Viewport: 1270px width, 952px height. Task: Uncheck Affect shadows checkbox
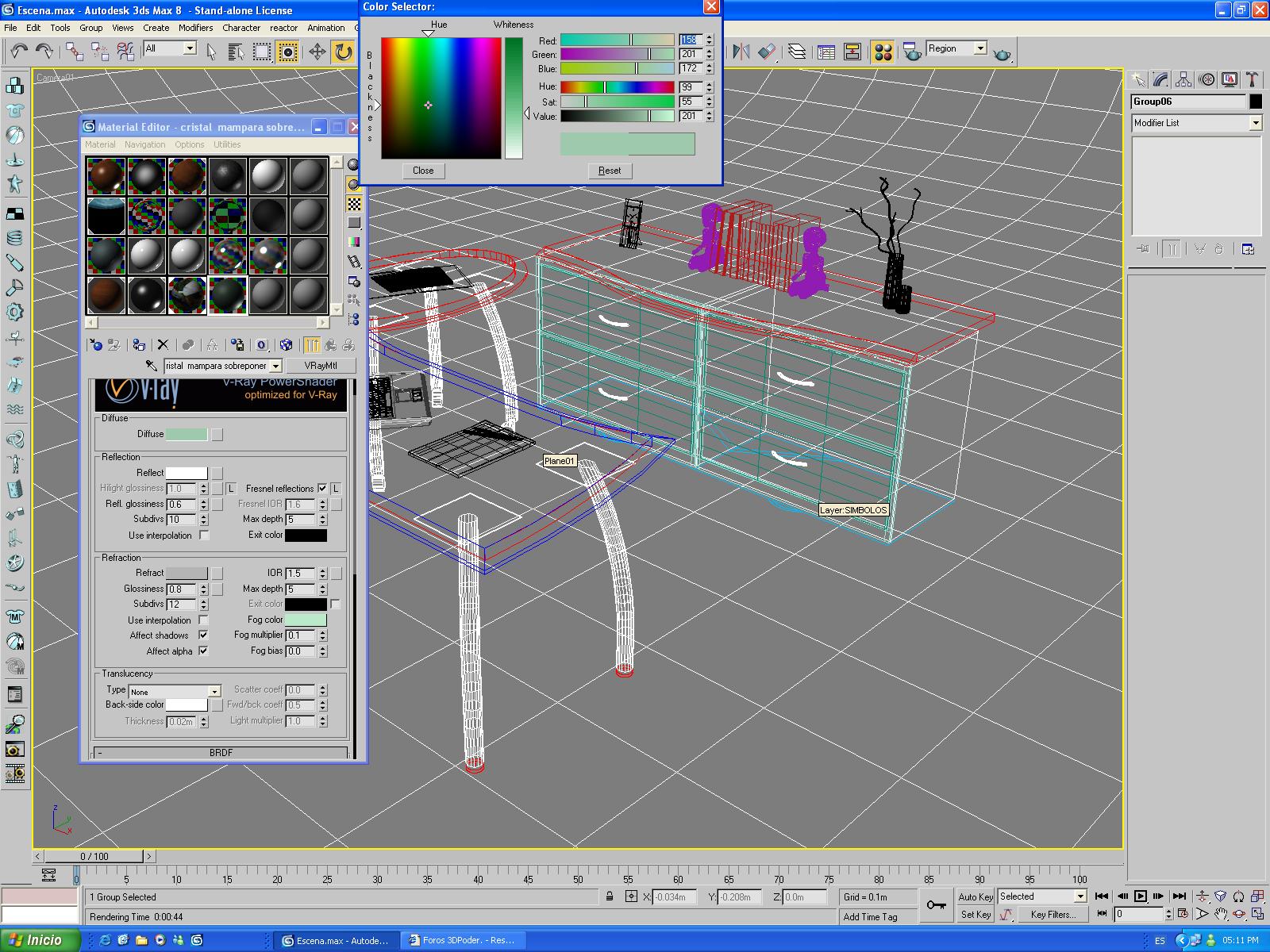(203, 635)
